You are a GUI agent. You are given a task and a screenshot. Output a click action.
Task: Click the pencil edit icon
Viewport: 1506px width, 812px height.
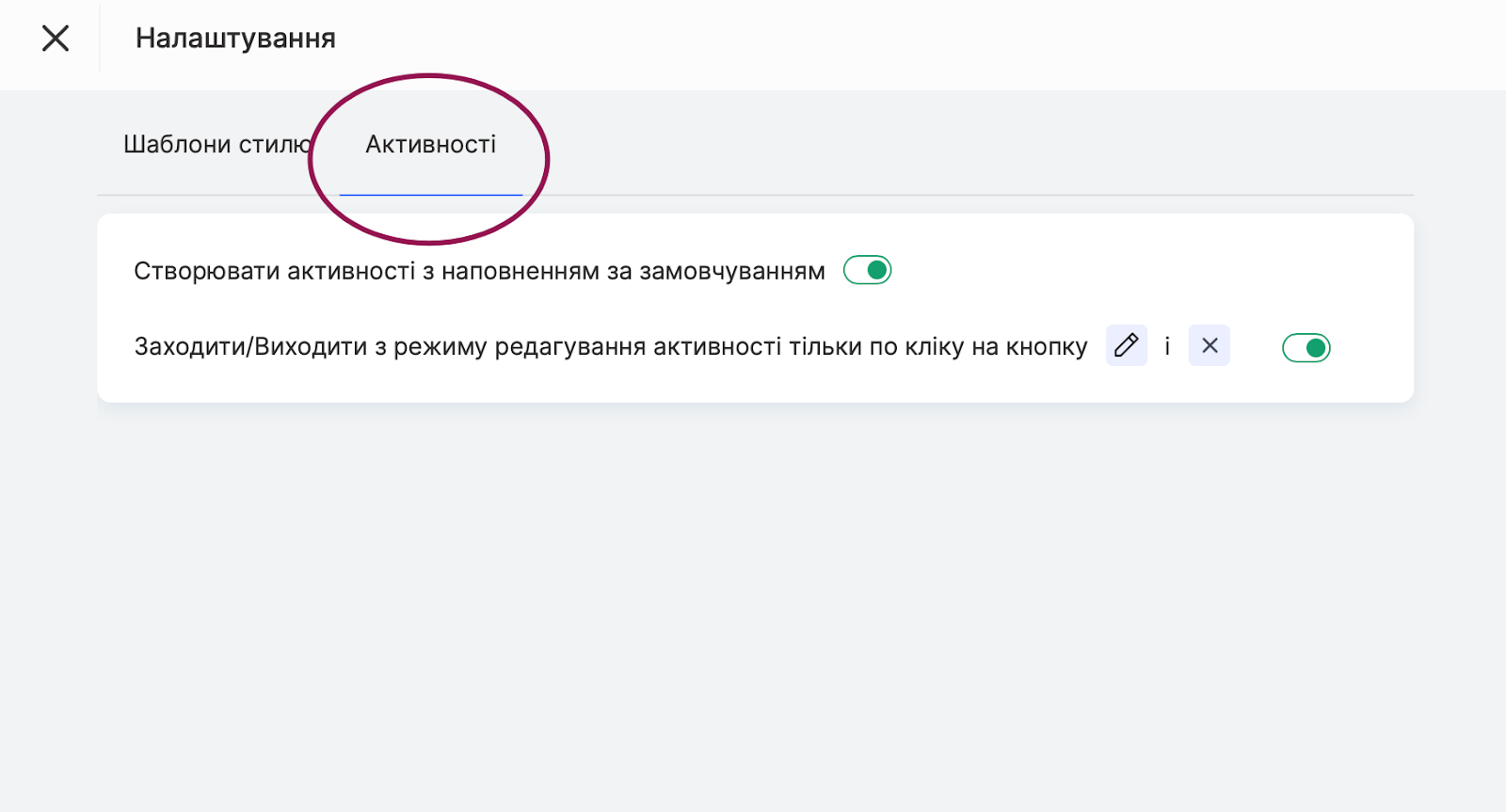click(x=1126, y=346)
